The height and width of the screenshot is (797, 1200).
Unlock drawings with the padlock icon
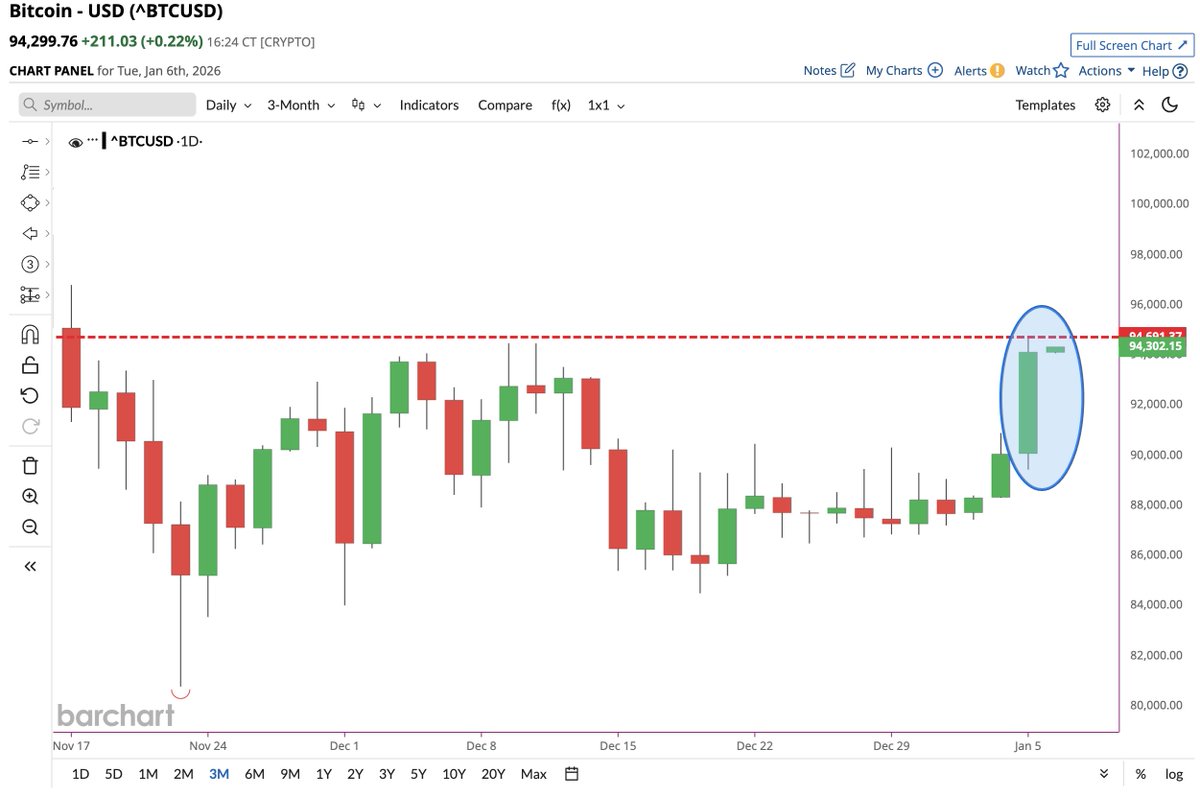point(30,364)
